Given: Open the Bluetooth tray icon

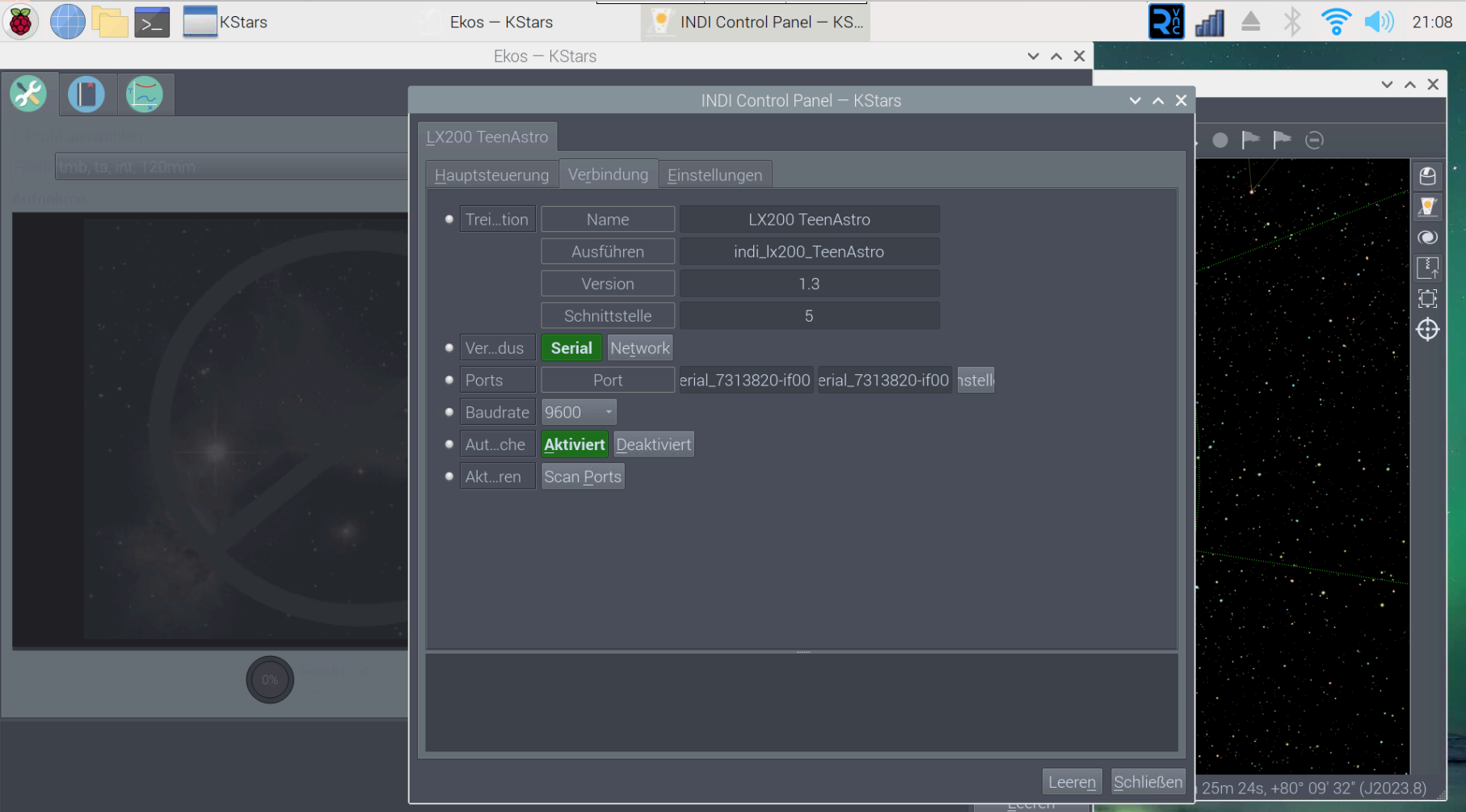Looking at the screenshot, I should click(1292, 22).
